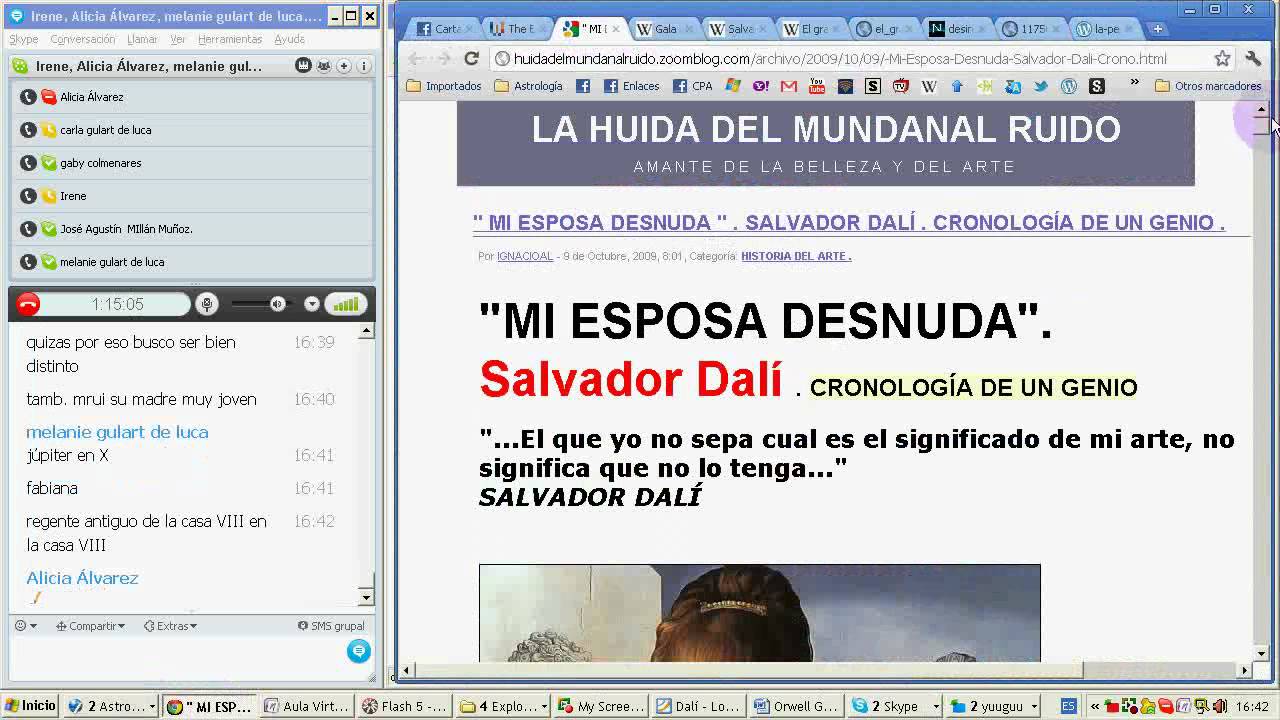The height and width of the screenshot is (720, 1280).
Task: Expand hidden system tray icons
Action: click(x=1096, y=706)
